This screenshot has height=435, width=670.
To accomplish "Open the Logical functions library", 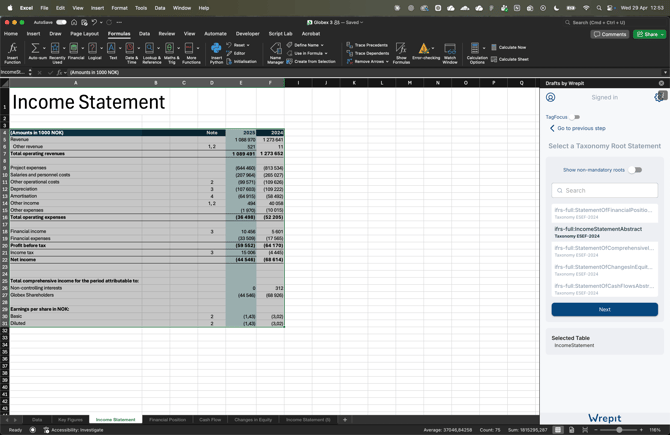I will tap(94, 51).
